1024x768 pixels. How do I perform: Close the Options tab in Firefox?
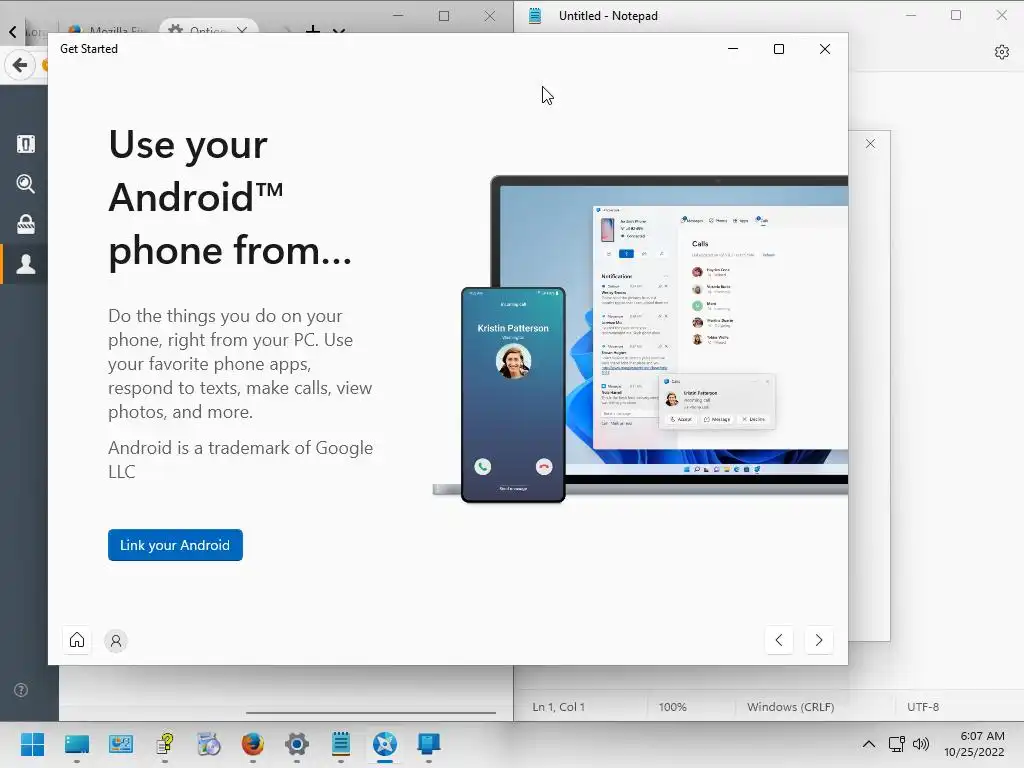tap(242, 29)
